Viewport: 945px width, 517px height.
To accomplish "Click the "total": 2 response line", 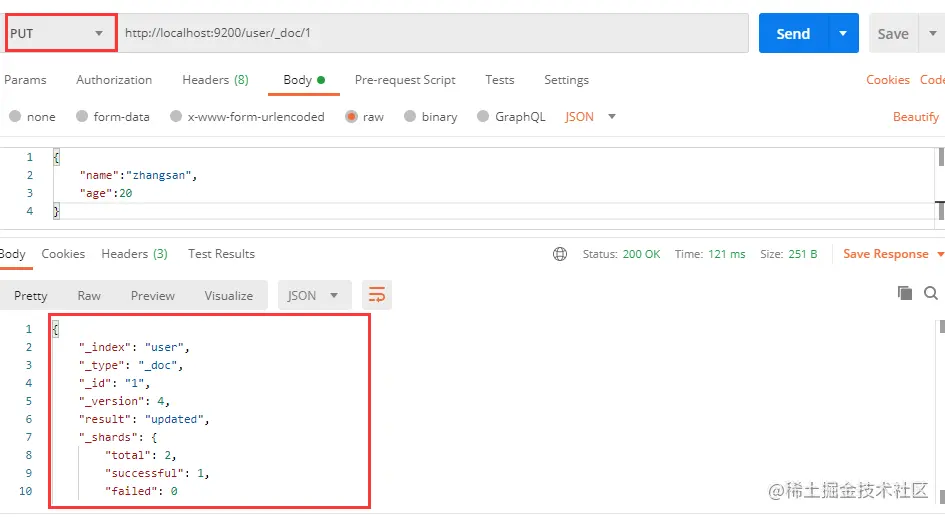I will click(140, 456).
